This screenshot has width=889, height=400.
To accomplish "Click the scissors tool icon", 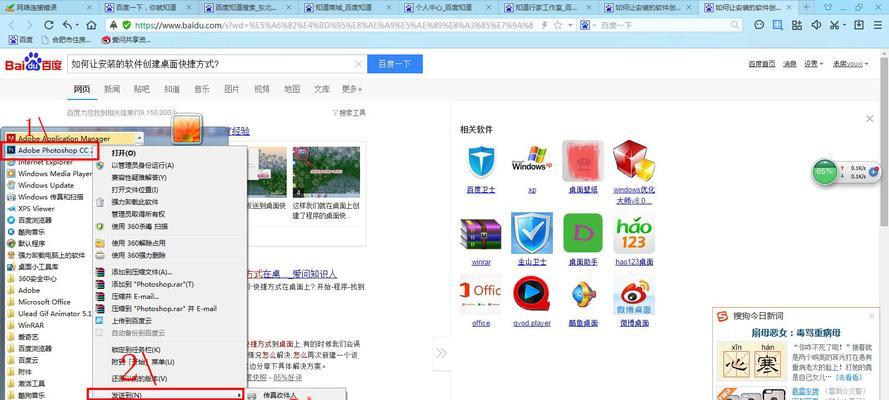I will pos(834,25).
